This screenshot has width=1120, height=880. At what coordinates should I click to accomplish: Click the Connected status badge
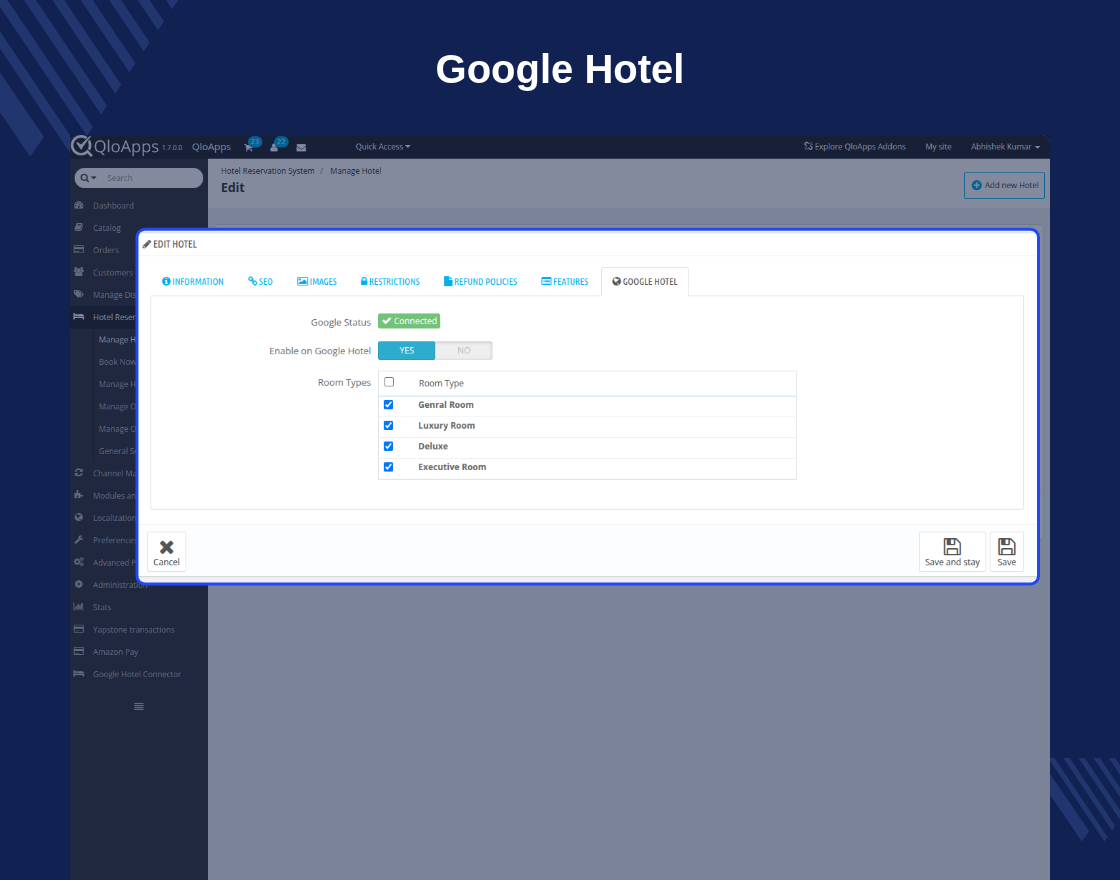pyautogui.click(x=409, y=321)
